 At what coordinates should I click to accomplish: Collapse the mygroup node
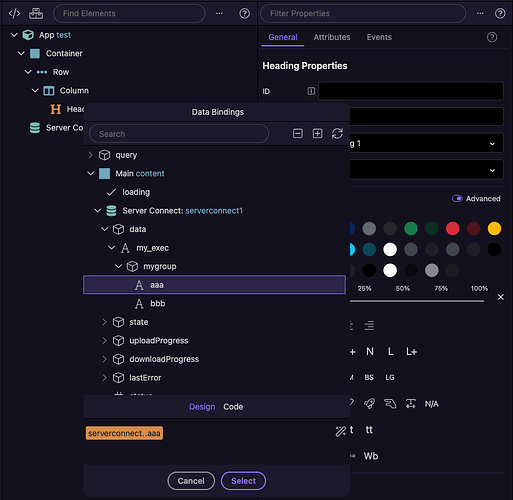[118, 266]
